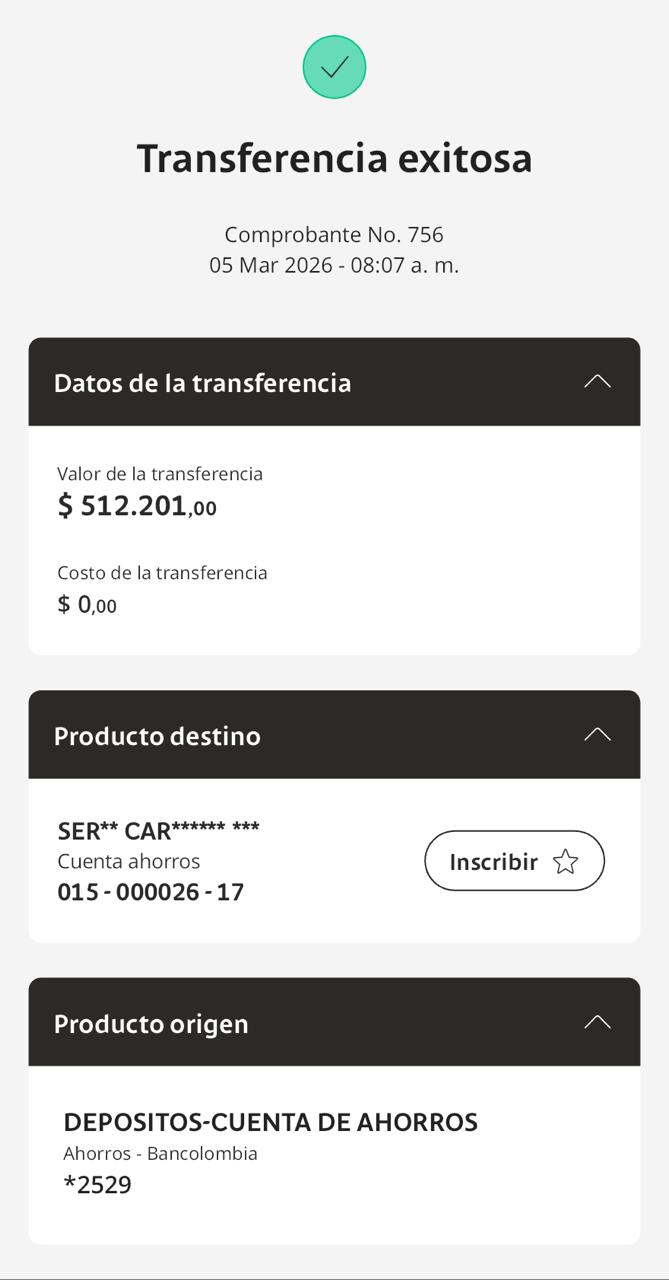Select destination account number 015 - 000026 - 17
Image resolution: width=669 pixels, height=1280 pixels.
tap(151, 892)
